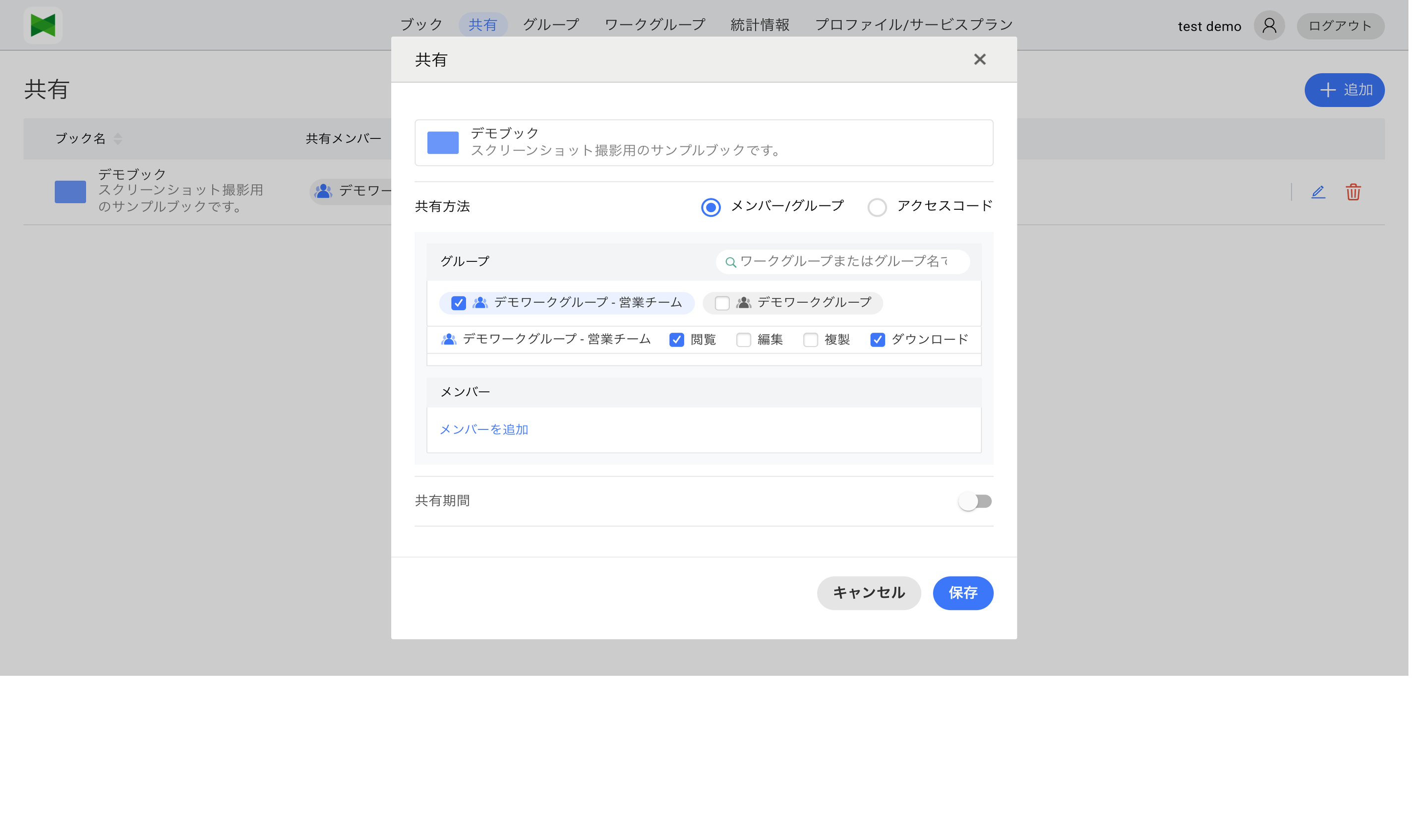Click the 共有メンバー column header

pyautogui.click(x=343, y=139)
